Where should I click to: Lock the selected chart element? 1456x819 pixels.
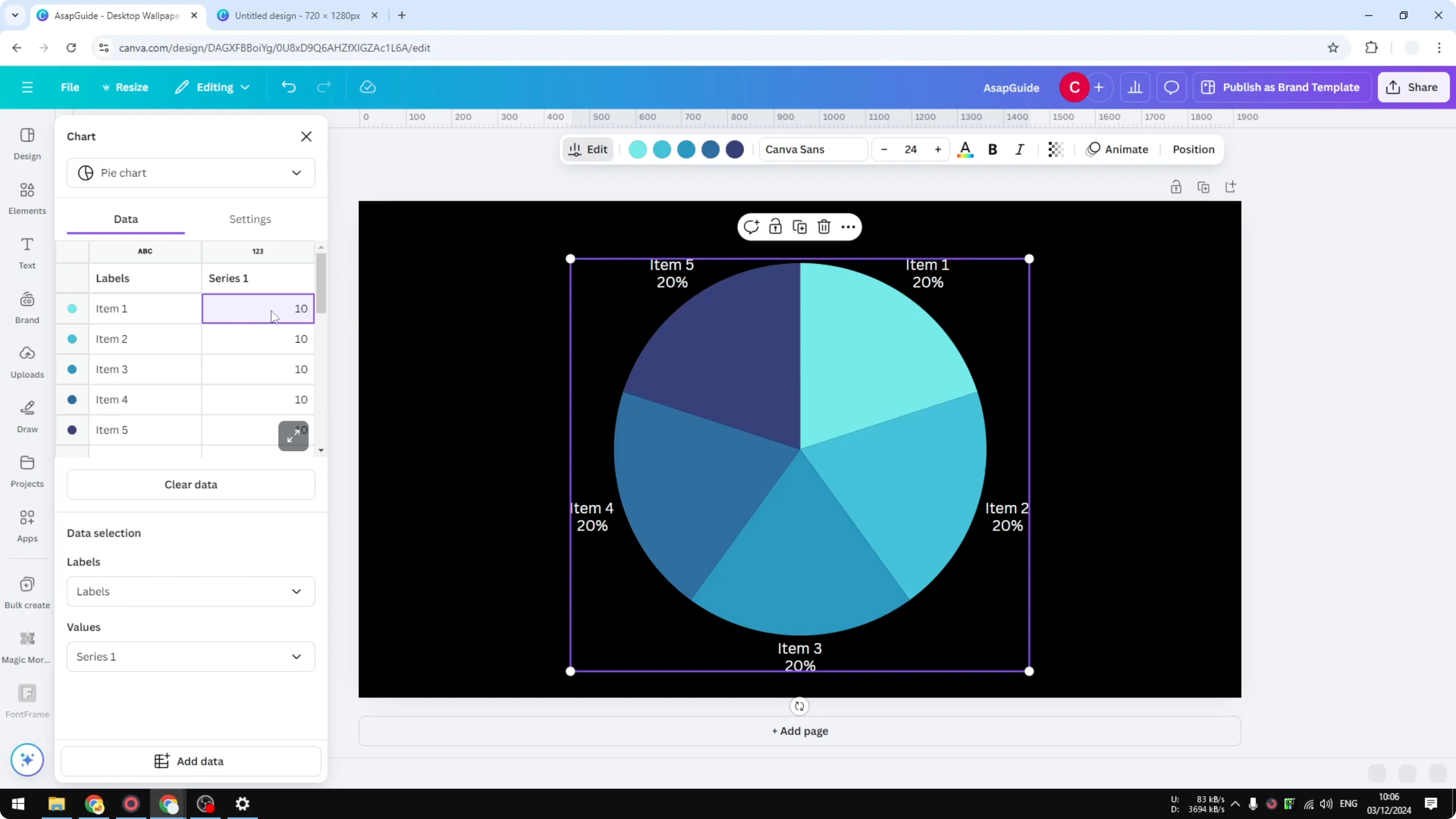[775, 226]
